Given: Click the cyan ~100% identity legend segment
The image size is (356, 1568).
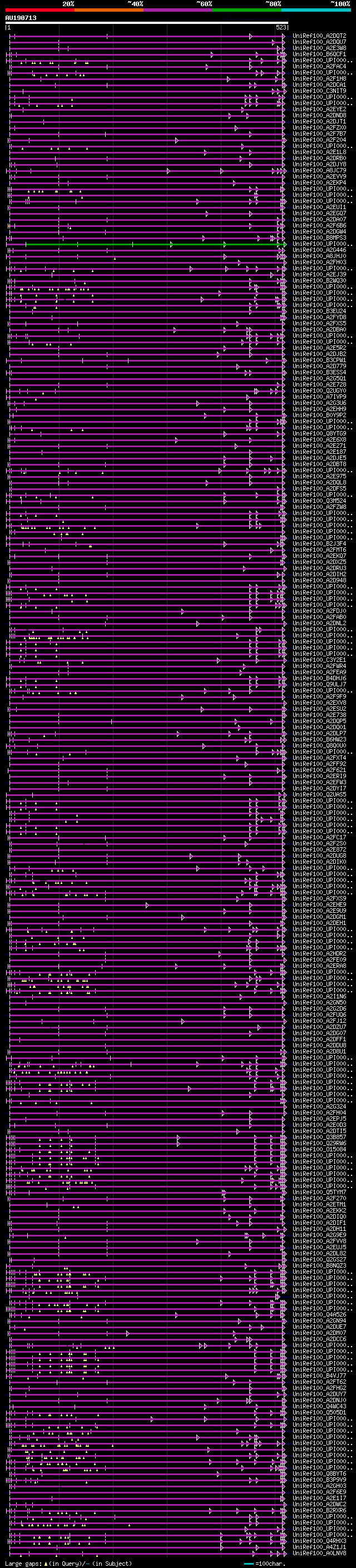Looking at the screenshot, I should [316, 10].
